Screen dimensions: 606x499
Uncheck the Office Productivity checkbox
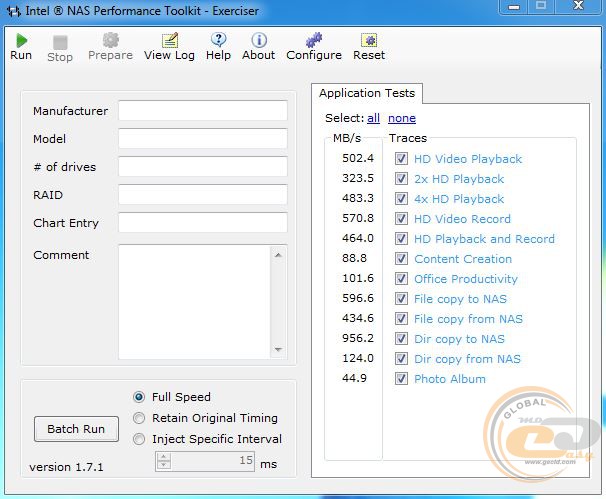(x=401, y=279)
